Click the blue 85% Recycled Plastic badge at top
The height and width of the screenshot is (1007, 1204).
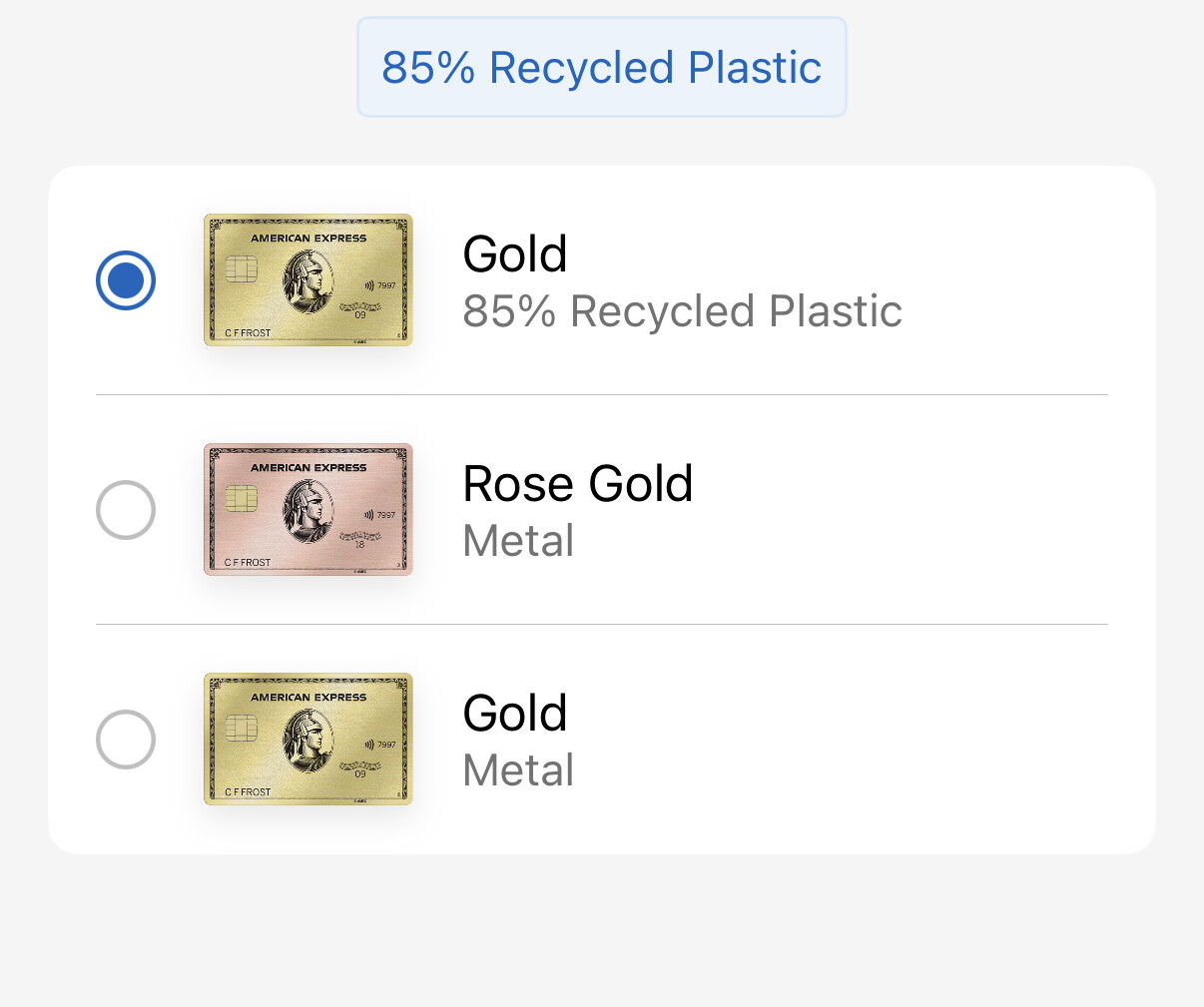(x=601, y=68)
